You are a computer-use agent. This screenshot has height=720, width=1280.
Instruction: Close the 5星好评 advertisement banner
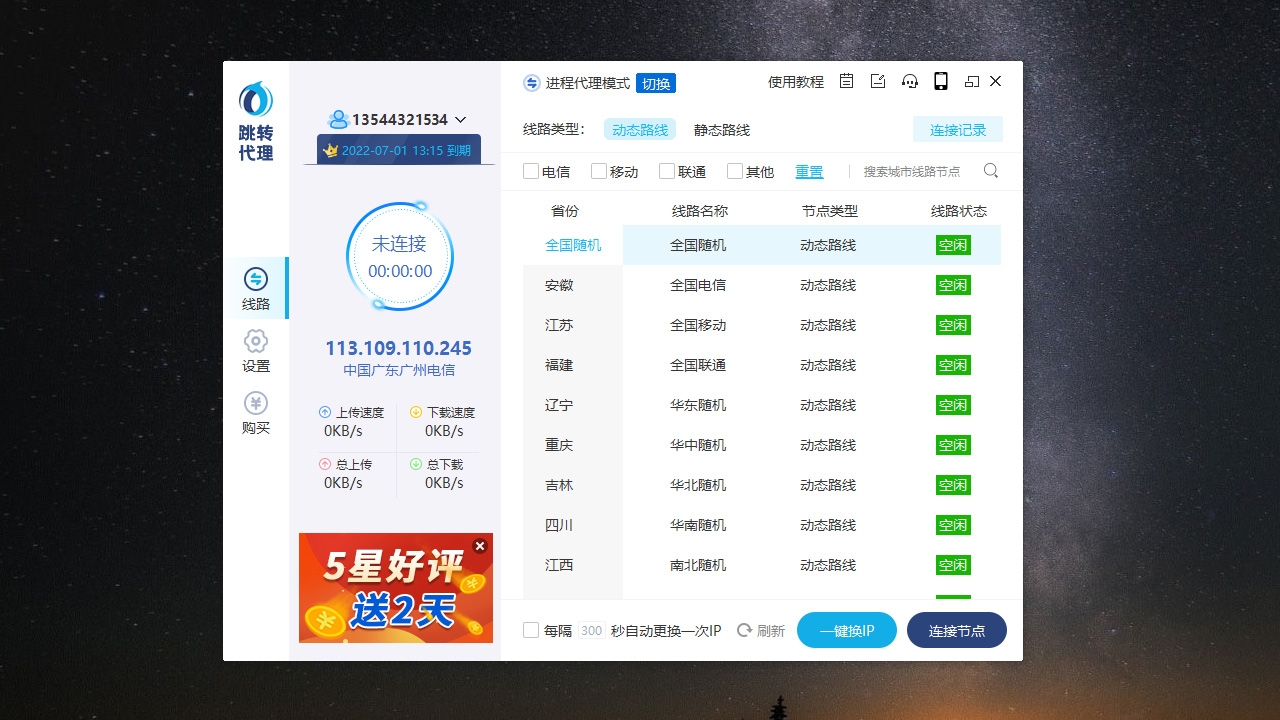click(480, 546)
